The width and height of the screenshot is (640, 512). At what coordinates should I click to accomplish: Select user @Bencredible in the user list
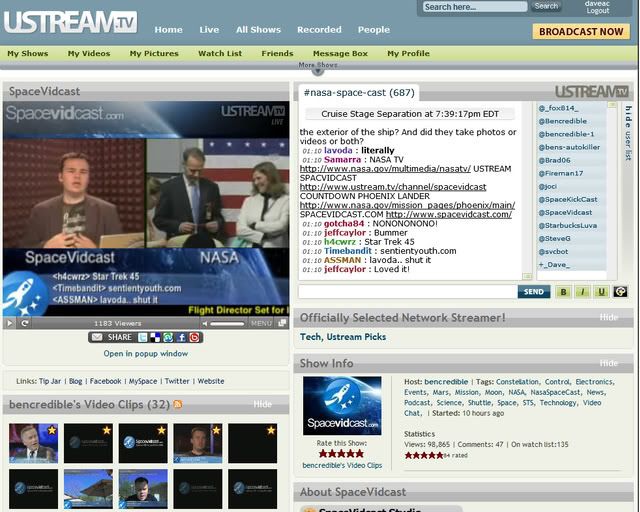click(563, 121)
